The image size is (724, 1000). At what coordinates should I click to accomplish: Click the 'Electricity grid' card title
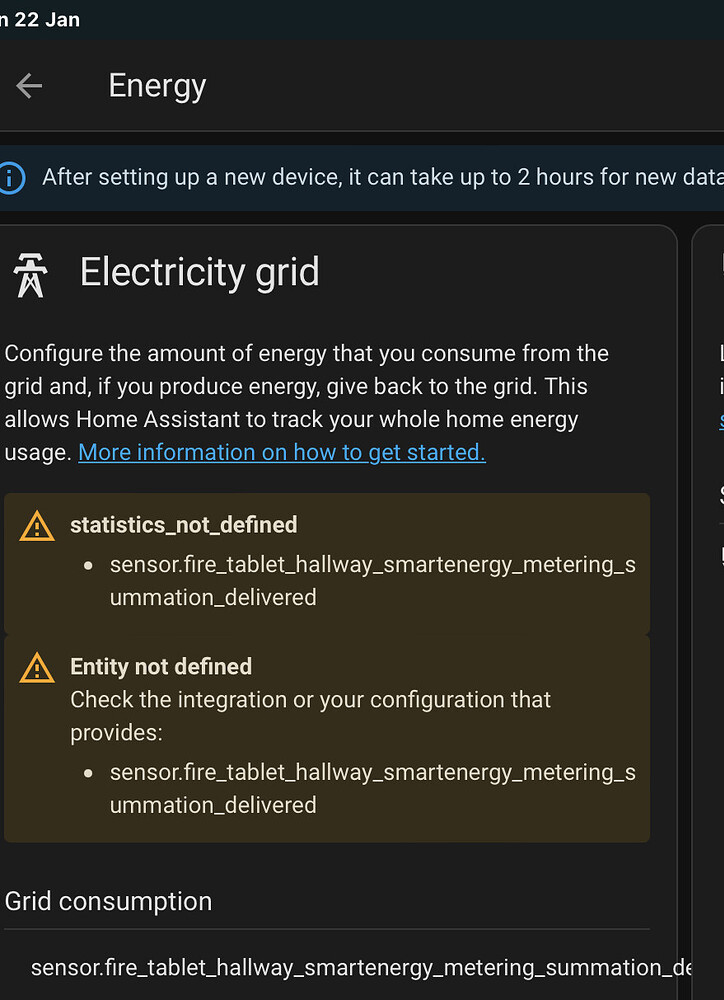[x=199, y=271]
